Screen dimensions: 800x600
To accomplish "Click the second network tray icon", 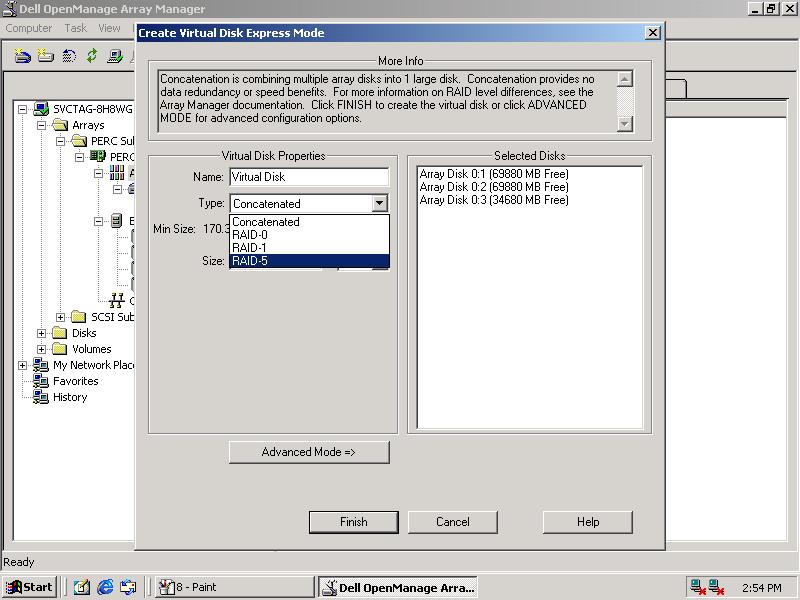I will (x=716, y=587).
